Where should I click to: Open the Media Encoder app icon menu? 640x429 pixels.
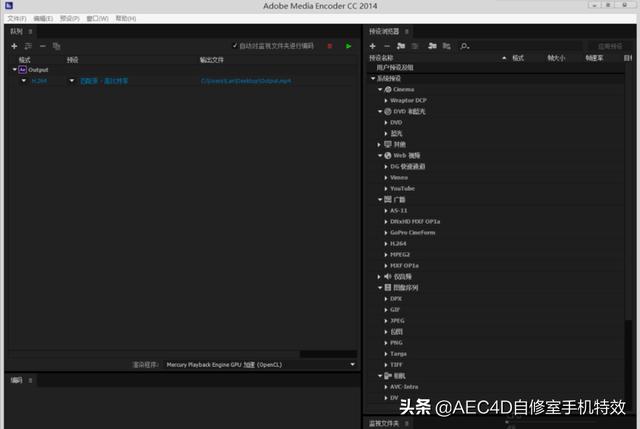click(9, 6)
